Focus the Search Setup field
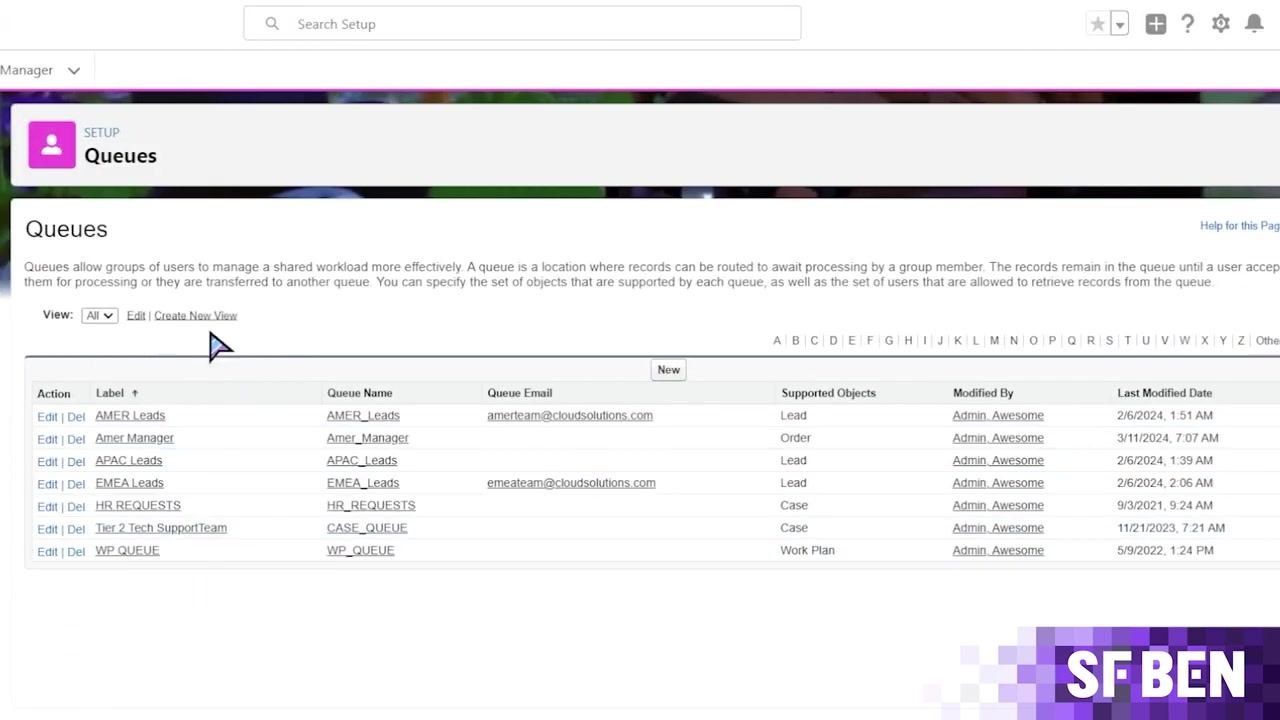The image size is (1280, 720). 522,24
